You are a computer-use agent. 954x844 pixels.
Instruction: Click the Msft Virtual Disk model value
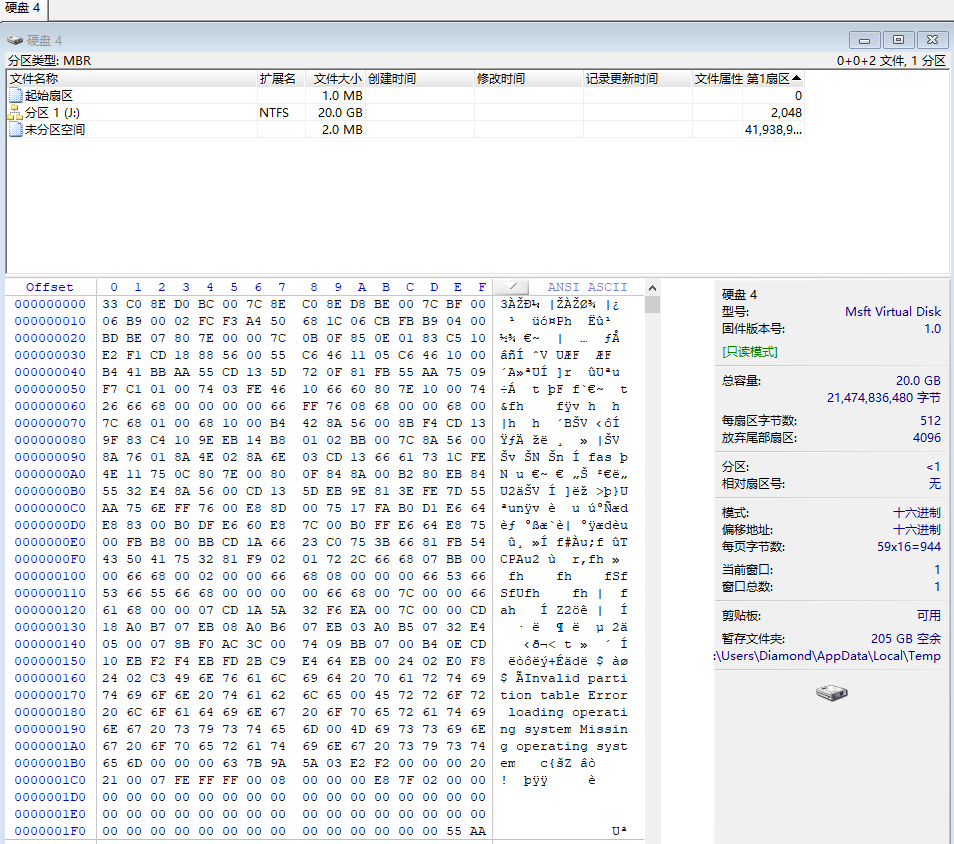coord(893,312)
